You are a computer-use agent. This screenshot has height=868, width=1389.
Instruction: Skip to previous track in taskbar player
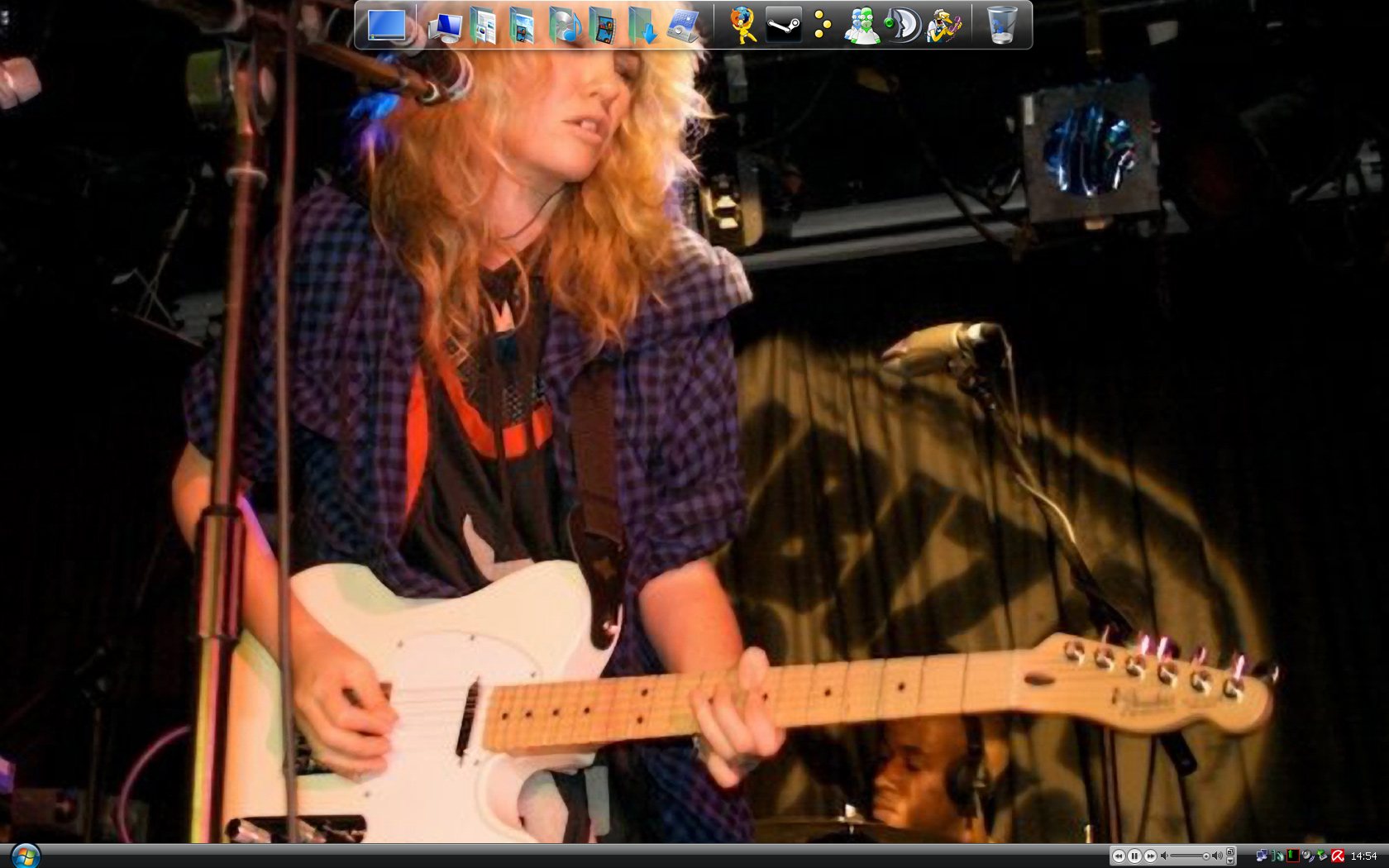1119,856
